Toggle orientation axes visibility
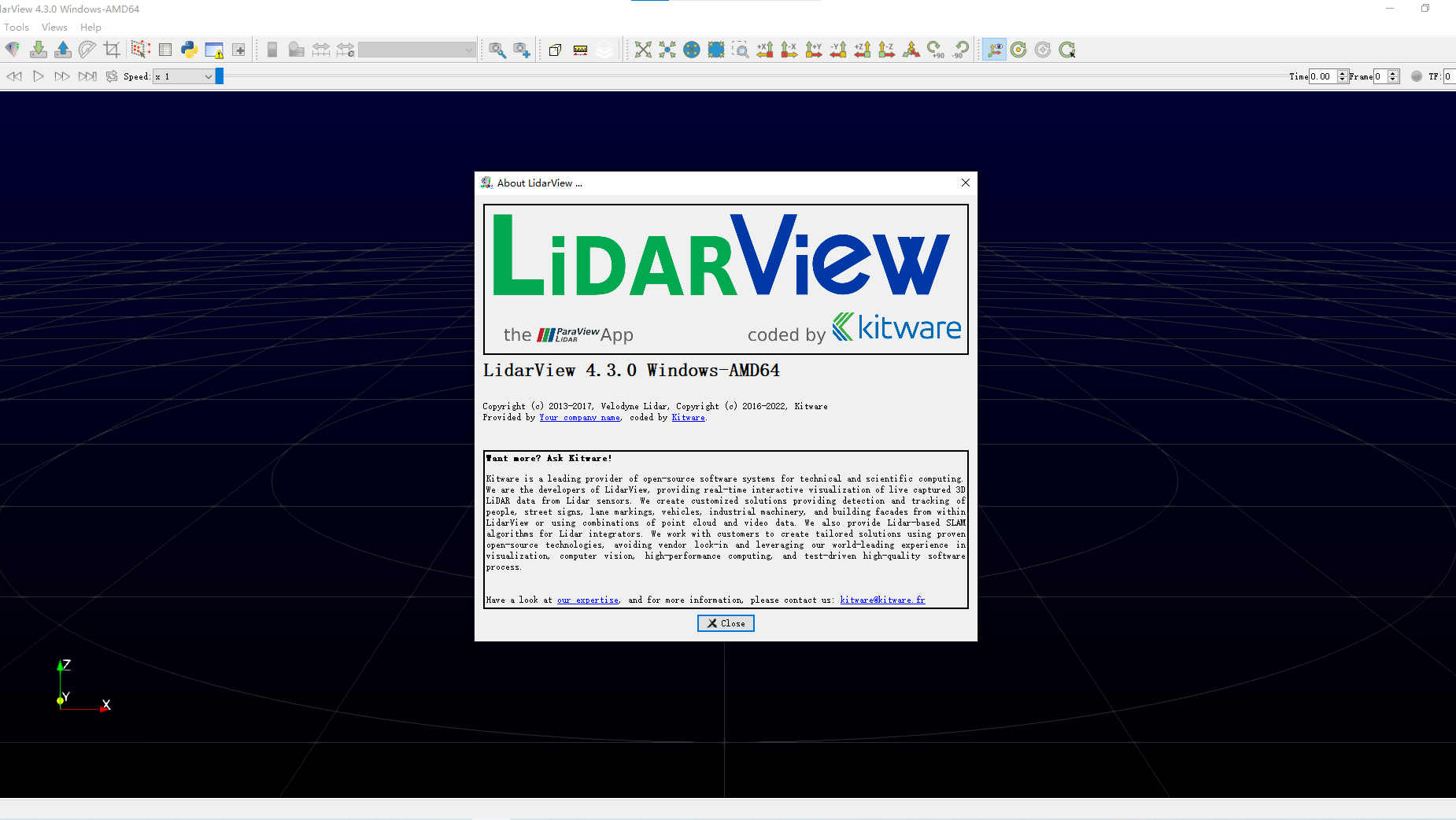This screenshot has width=1456, height=820. pos(995,50)
